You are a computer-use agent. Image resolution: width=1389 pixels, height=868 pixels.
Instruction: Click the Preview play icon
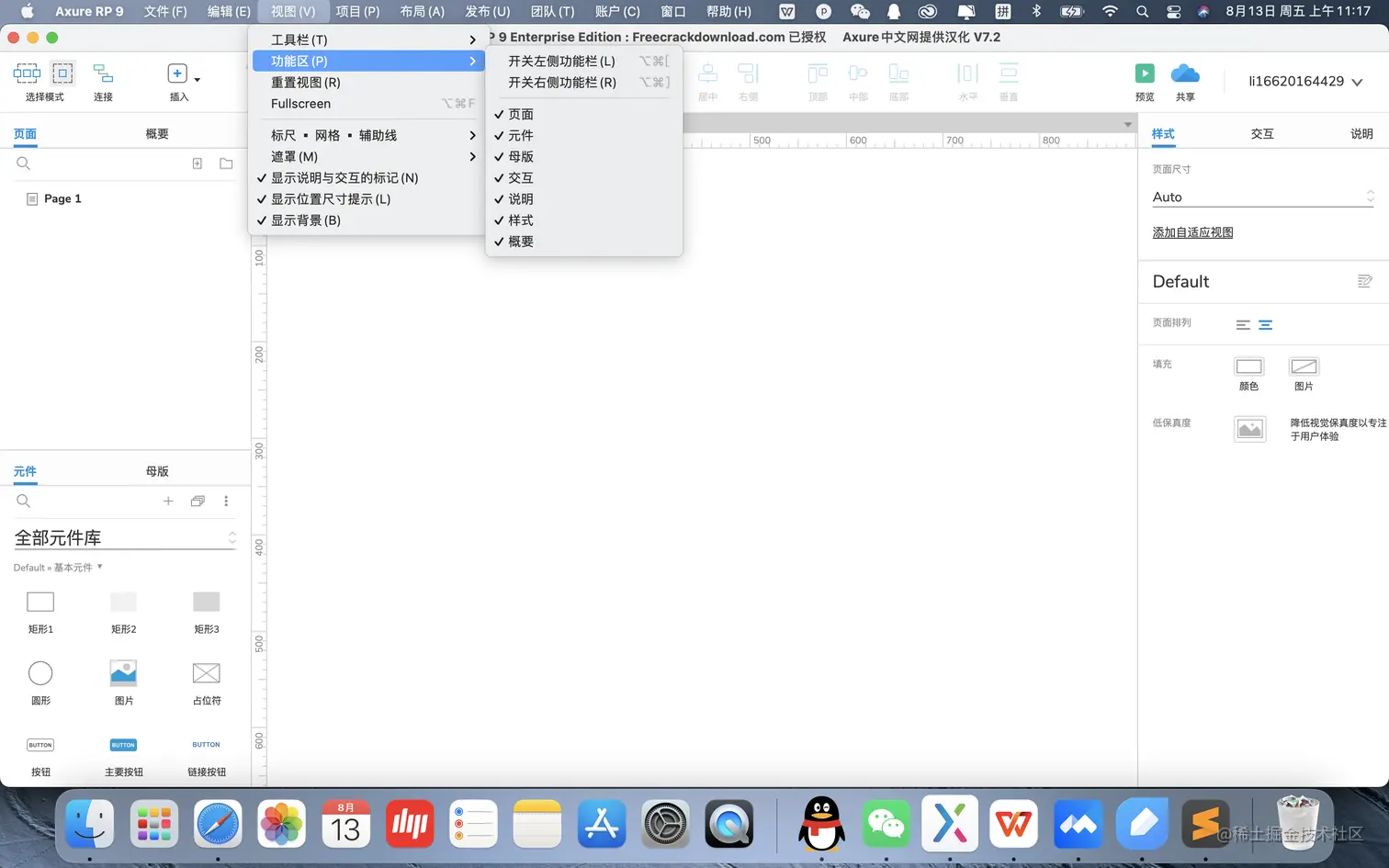point(1145,73)
